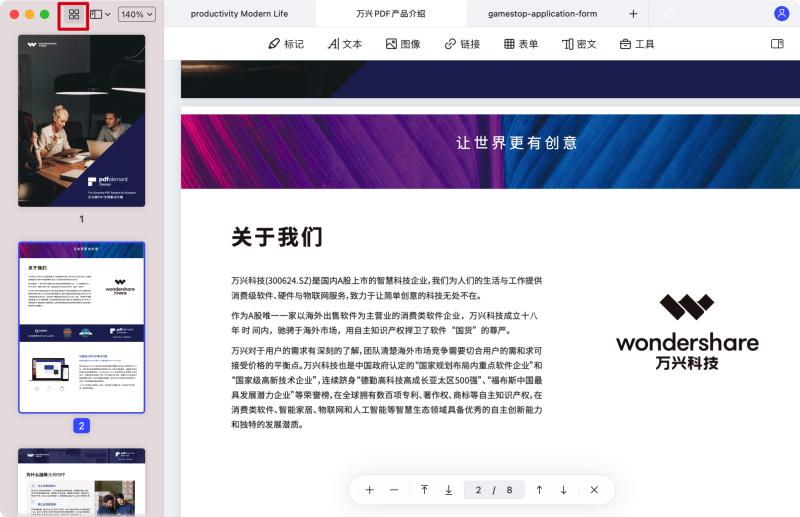
Task: Select the 链接 link tool
Action: [x=462, y=44]
